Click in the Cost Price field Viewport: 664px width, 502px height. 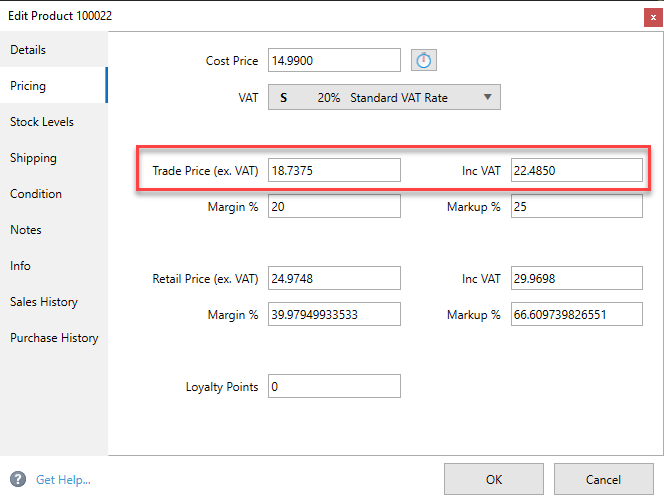(x=334, y=61)
